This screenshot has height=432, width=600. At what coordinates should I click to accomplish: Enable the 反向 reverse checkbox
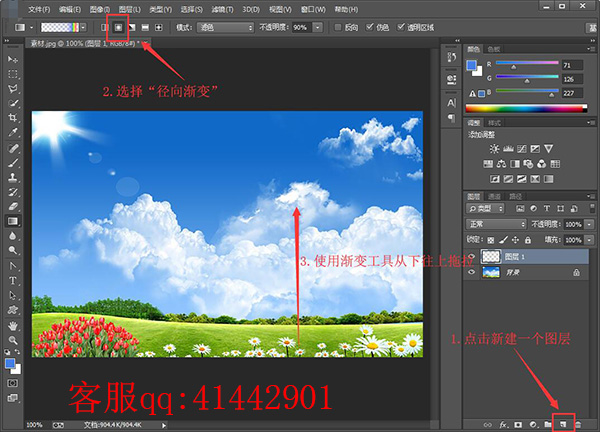(x=338, y=27)
